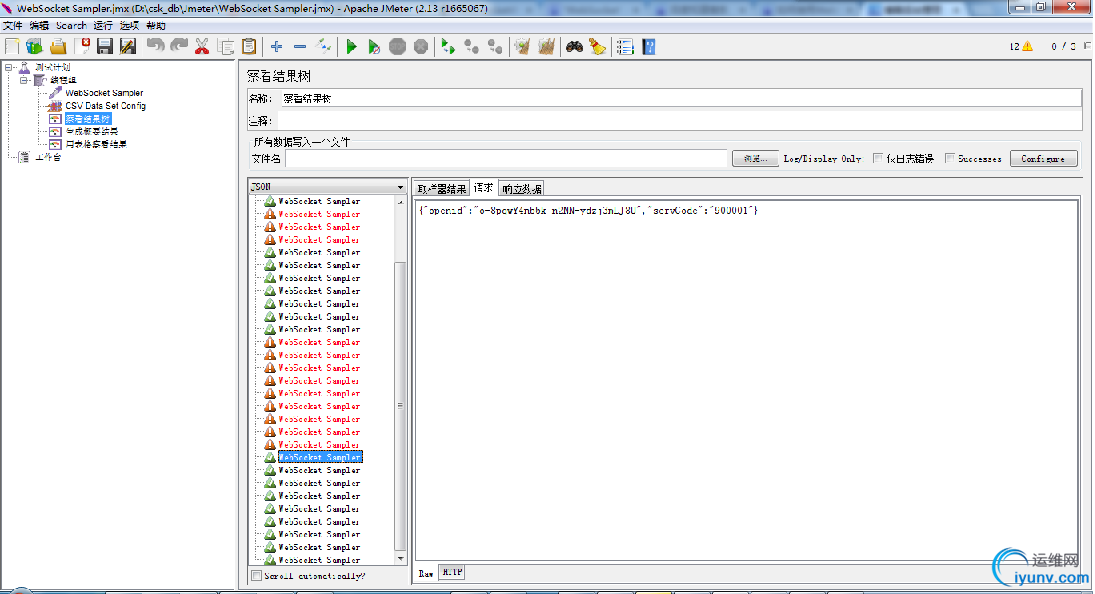Switch to the 响应数据 tab
The image size is (1095, 594).
[x=522, y=188]
